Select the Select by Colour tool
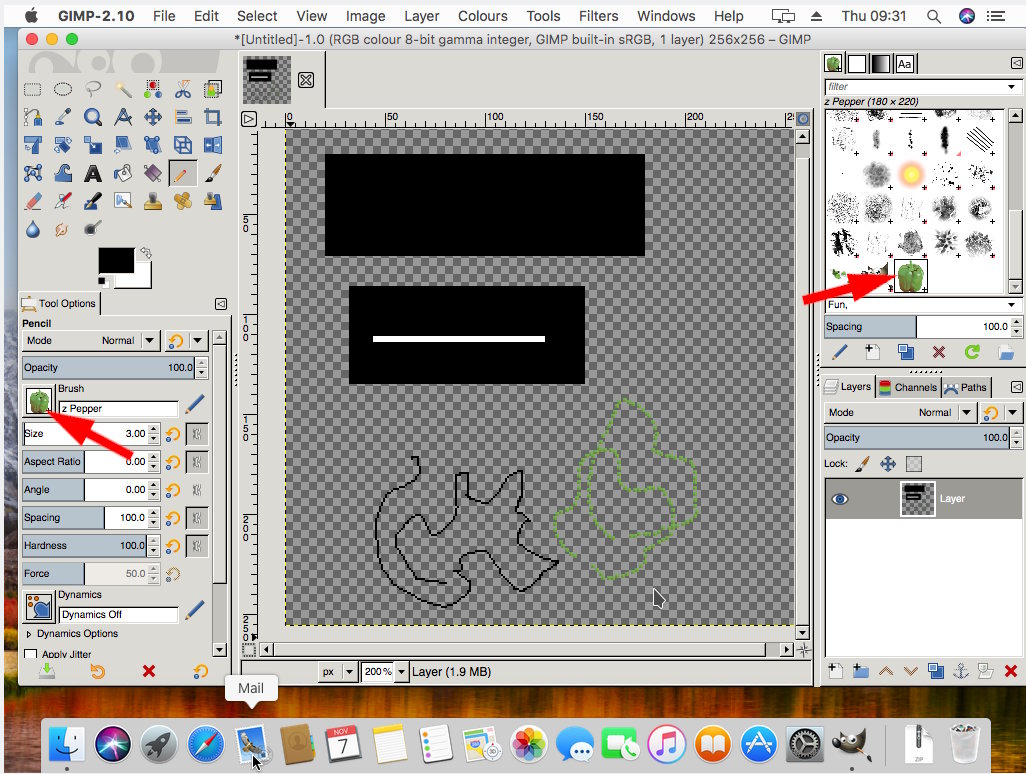1026x774 pixels. tap(153, 89)
